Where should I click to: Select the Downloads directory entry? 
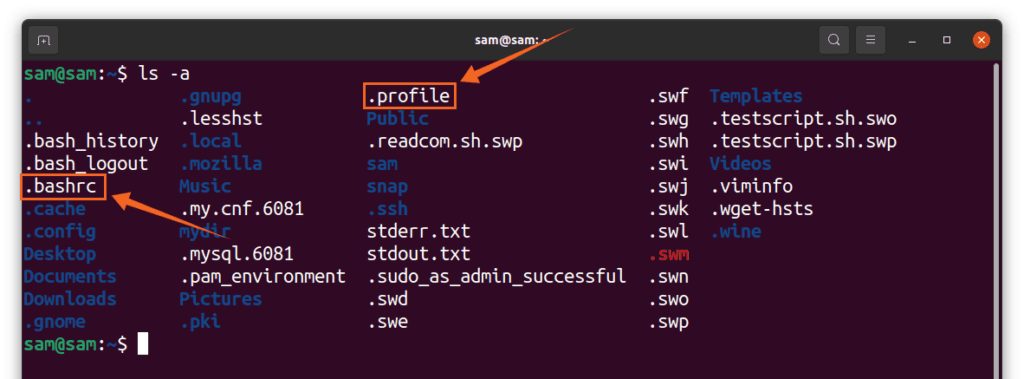click(70, 299)
